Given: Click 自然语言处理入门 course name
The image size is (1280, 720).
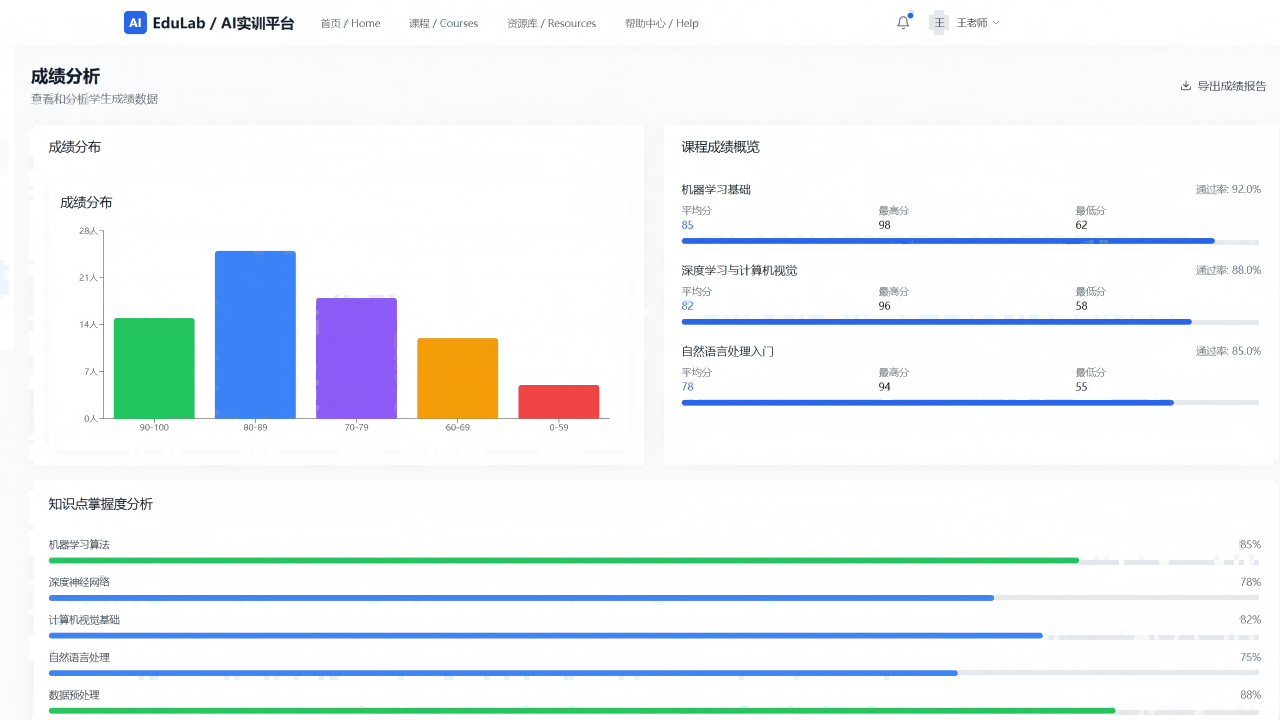Looking at the screenshot, I should tap(728, 351).
